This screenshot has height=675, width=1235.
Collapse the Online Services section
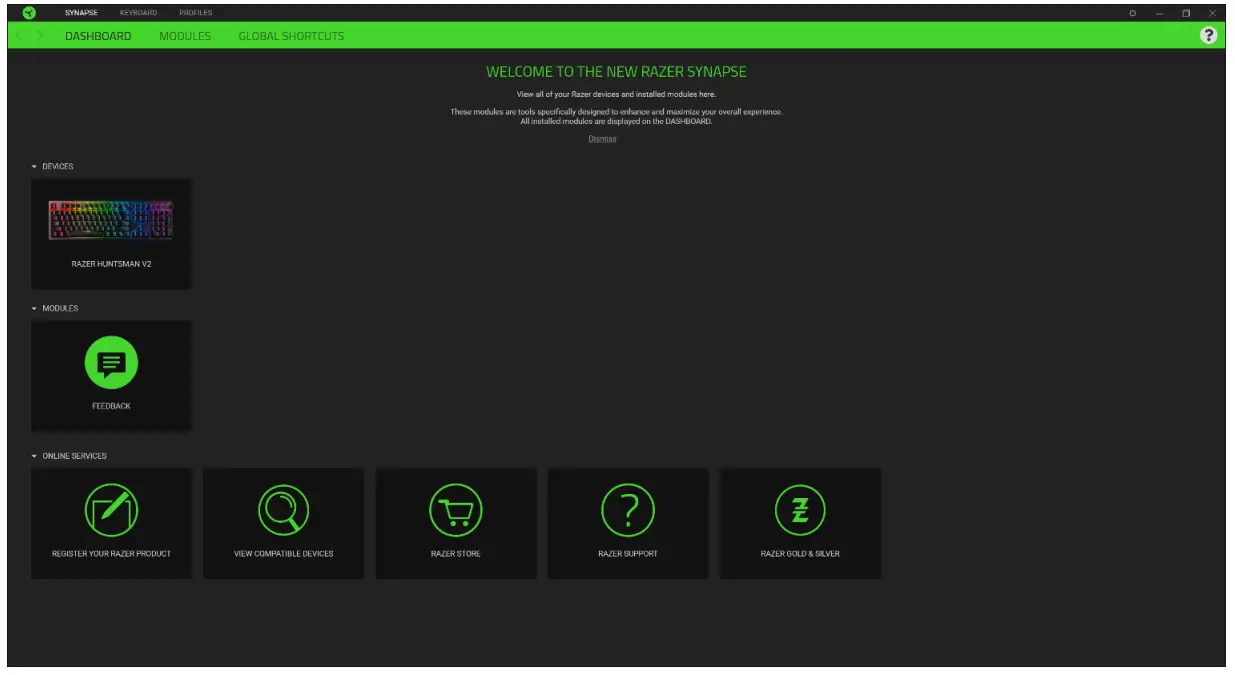click(35, 456)
